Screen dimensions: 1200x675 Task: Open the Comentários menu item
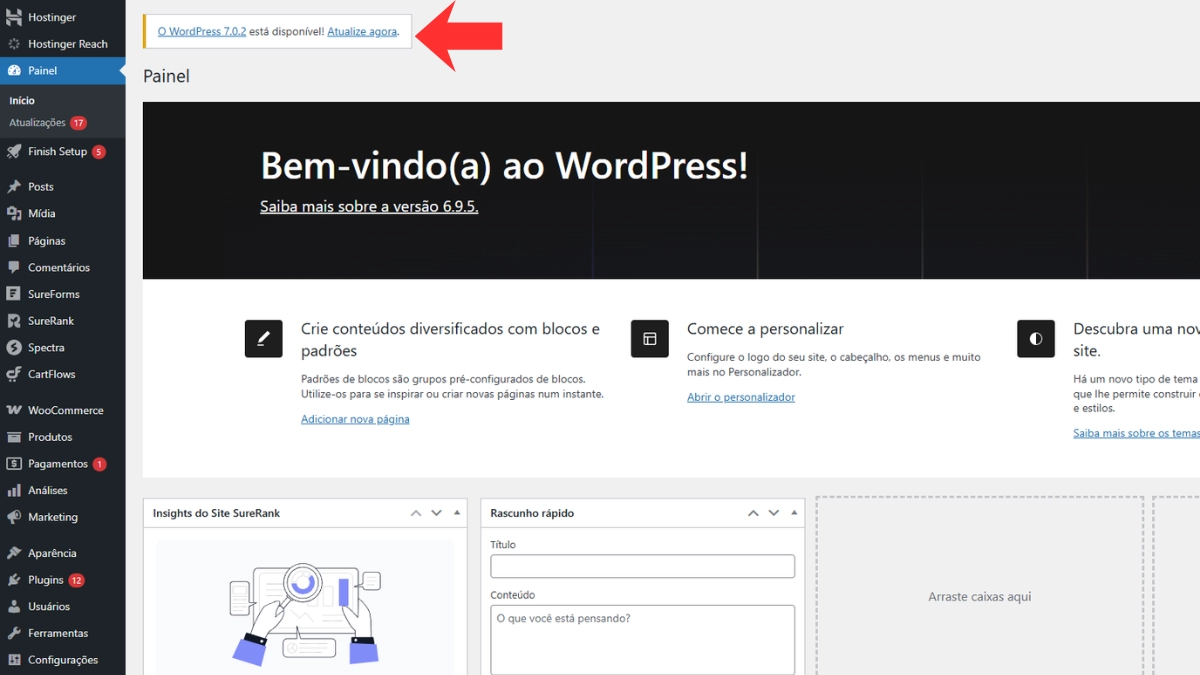click(x=63, y=268)
